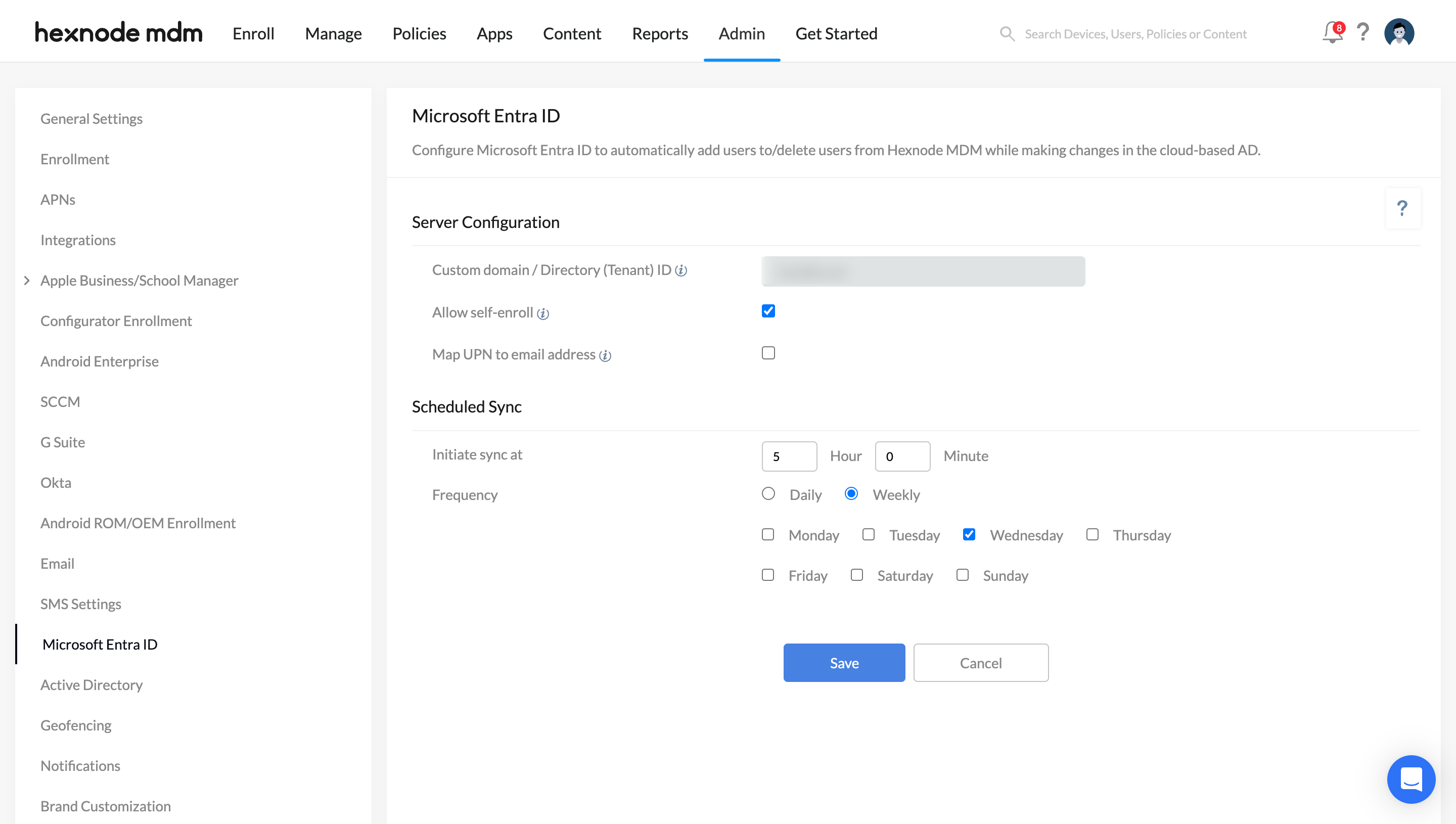Click the Minute input field
The height and width of the screenshot is (824, 1456).
[902, 456]
